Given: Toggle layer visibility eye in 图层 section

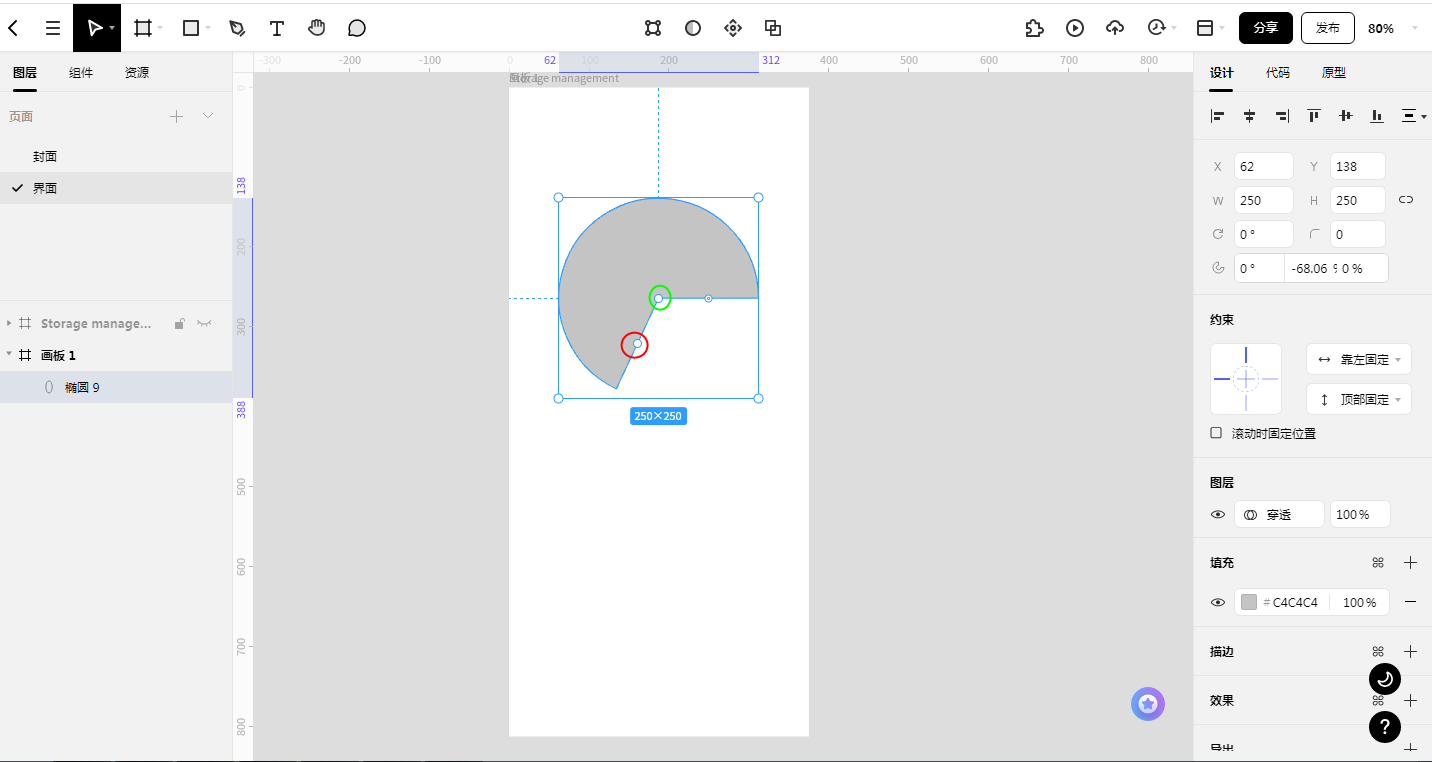Looking at the screenshot, I should [1218, 514].
